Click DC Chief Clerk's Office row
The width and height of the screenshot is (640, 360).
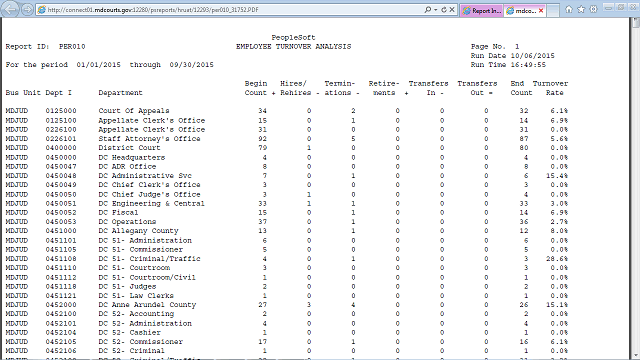click(287, 184)
